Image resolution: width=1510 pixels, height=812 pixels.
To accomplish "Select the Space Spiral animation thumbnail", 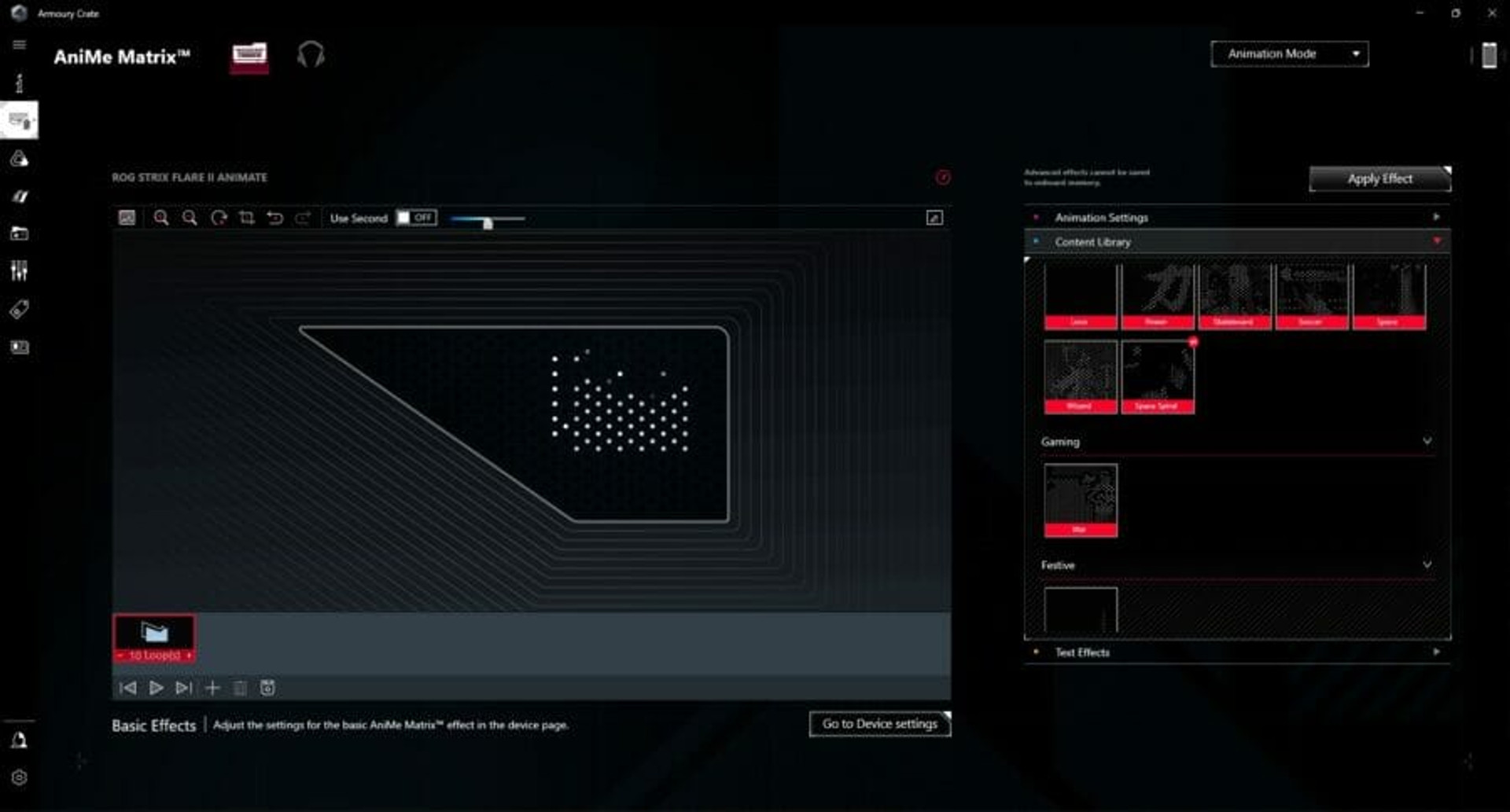I will 1157,377.
